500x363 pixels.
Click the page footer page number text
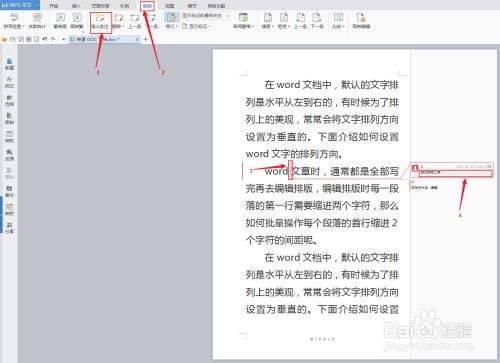(322, 339)
